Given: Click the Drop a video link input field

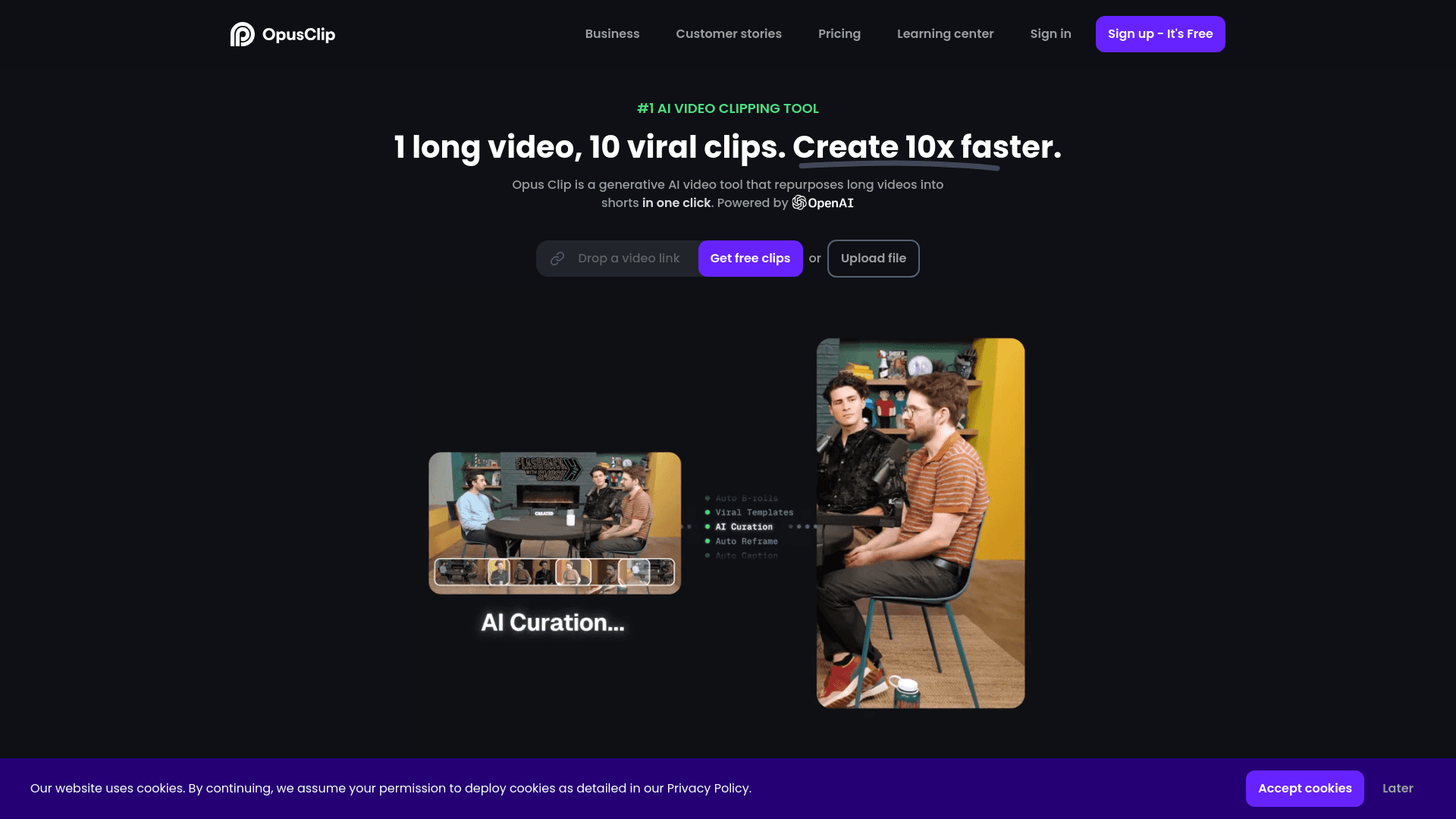Looking at the screenshot, I should [620, 258].
